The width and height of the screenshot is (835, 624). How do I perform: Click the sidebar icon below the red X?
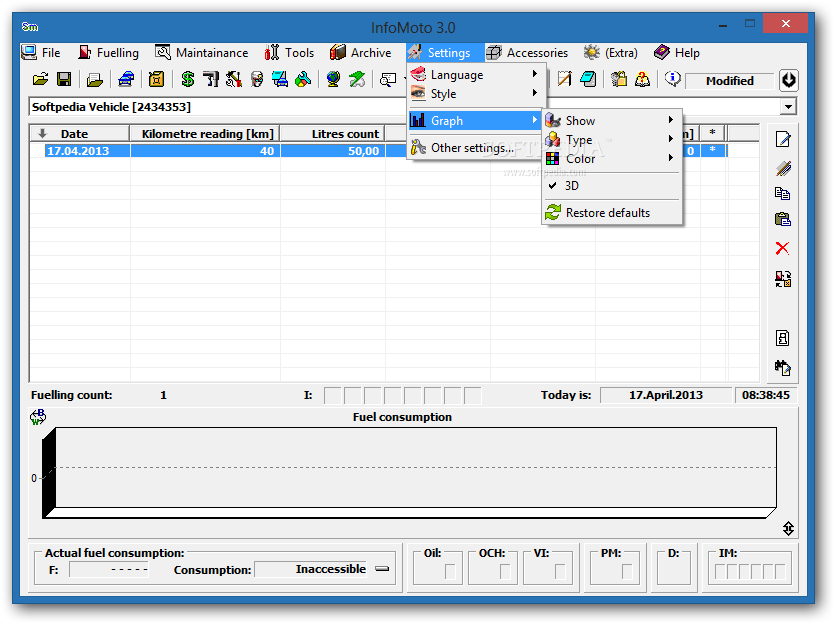783,279
